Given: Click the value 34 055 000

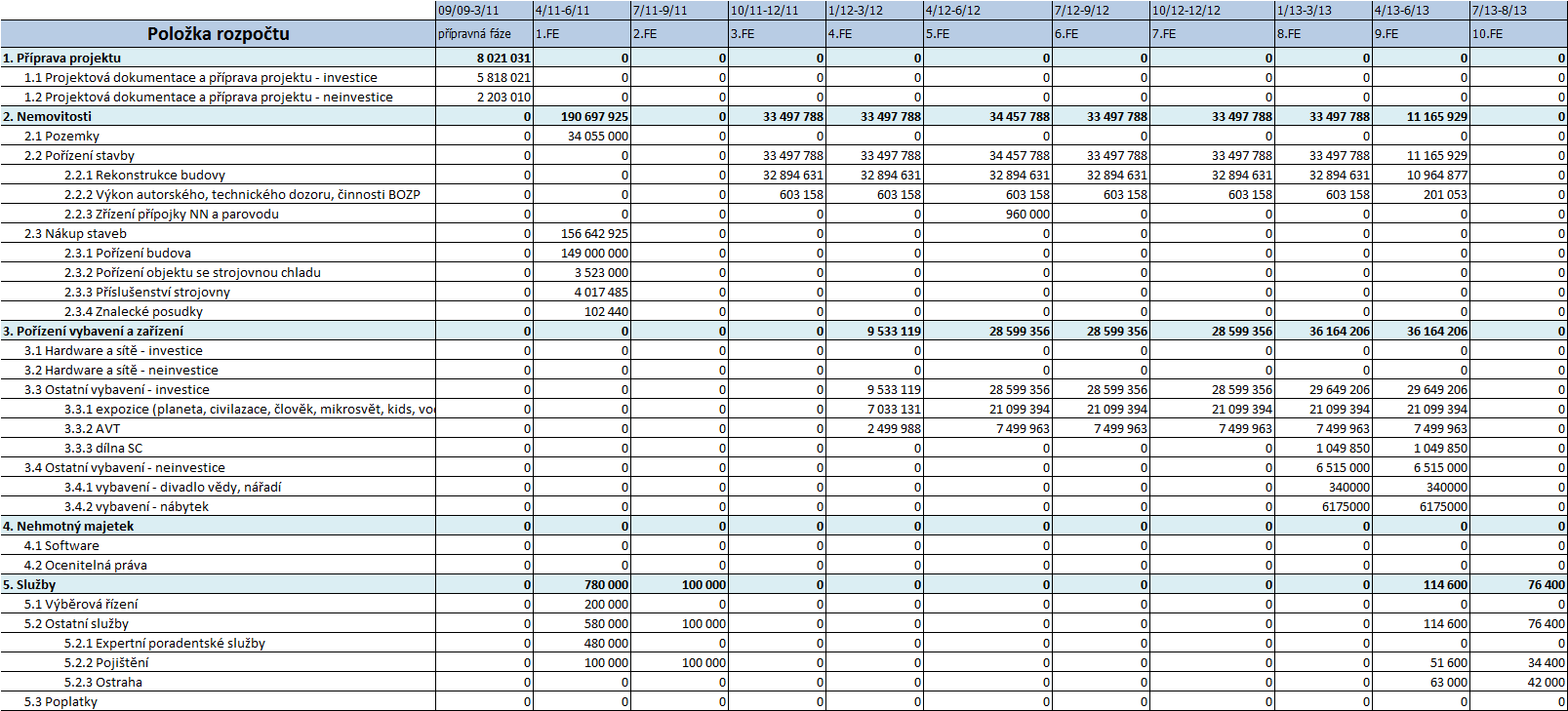Looking at the screenshot, I should pos(598,136).
